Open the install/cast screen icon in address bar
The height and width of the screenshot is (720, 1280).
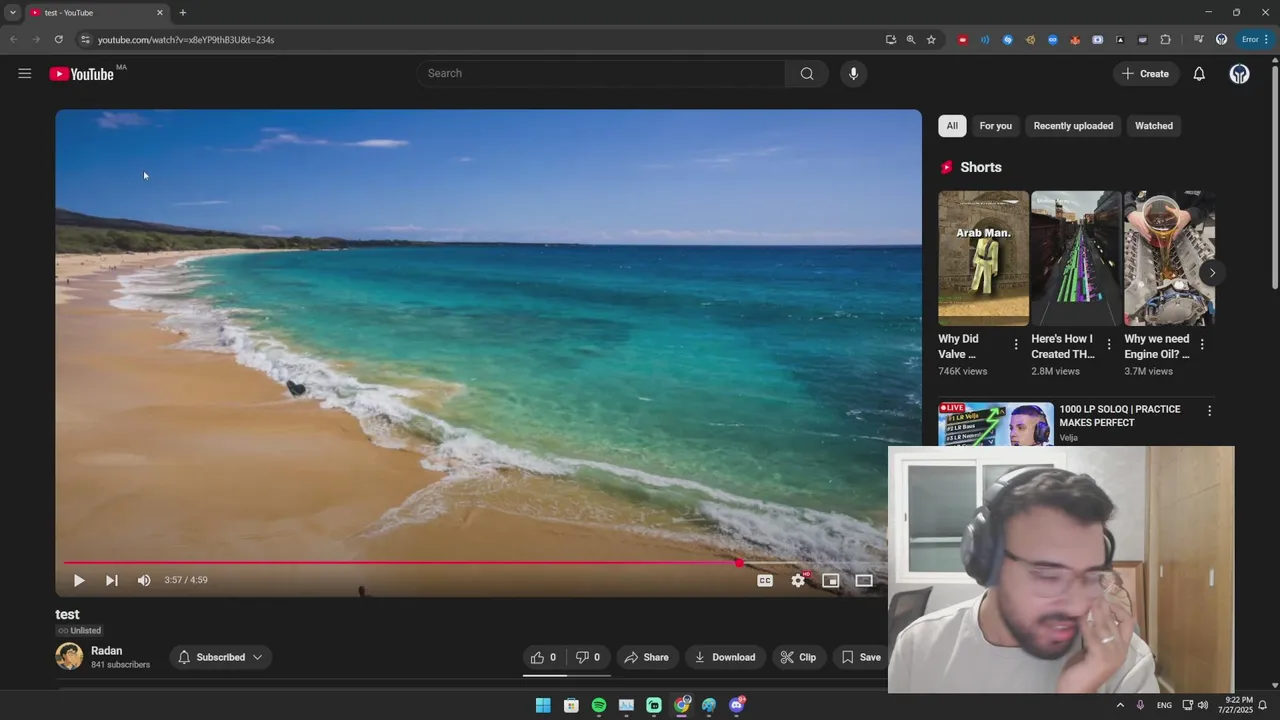tap(891, 40)
